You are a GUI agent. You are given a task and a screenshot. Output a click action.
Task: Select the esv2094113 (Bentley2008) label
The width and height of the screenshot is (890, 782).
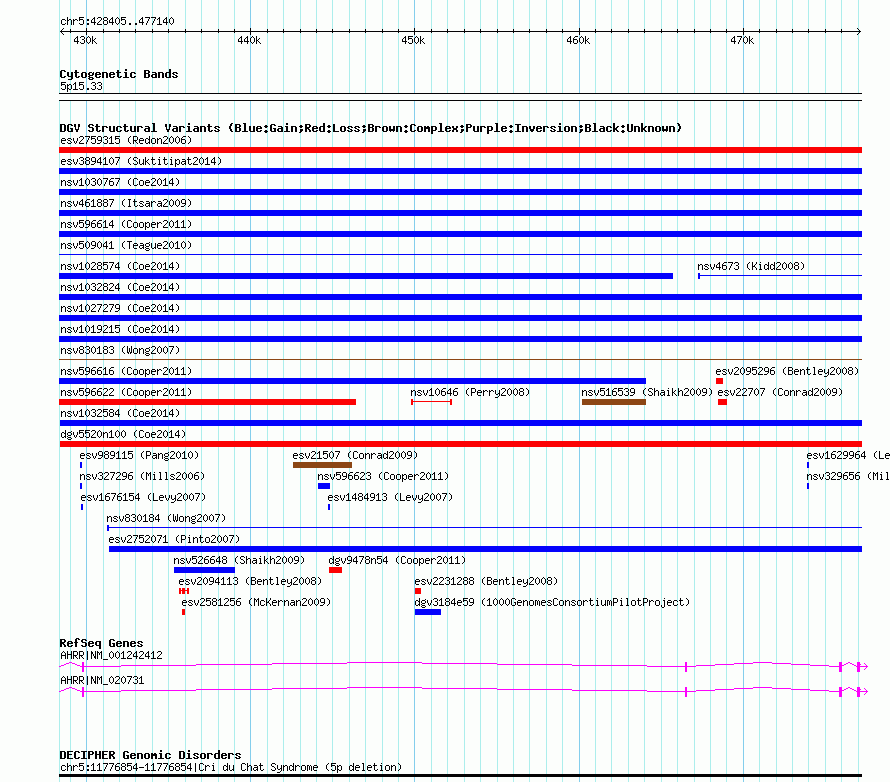pyautogui.click(x=250, y=581)
